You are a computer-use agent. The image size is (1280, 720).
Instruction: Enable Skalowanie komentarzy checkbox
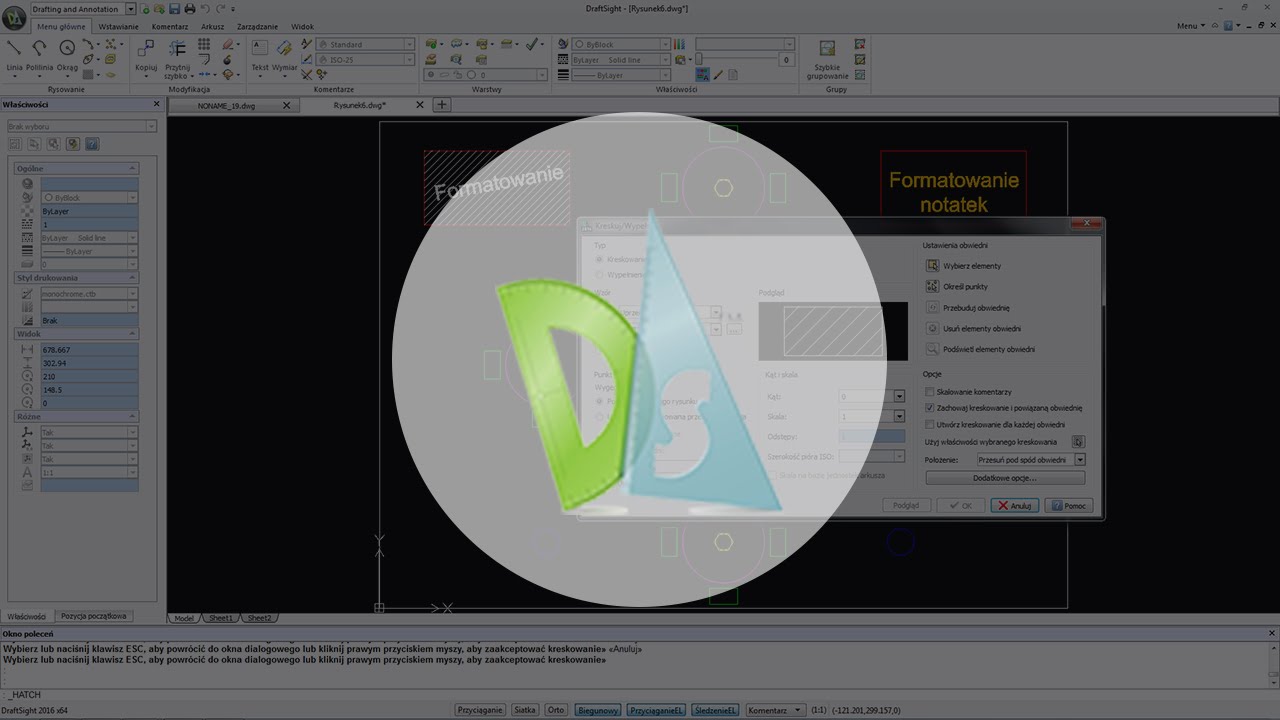pyautogui.click(x=930, y=392)
